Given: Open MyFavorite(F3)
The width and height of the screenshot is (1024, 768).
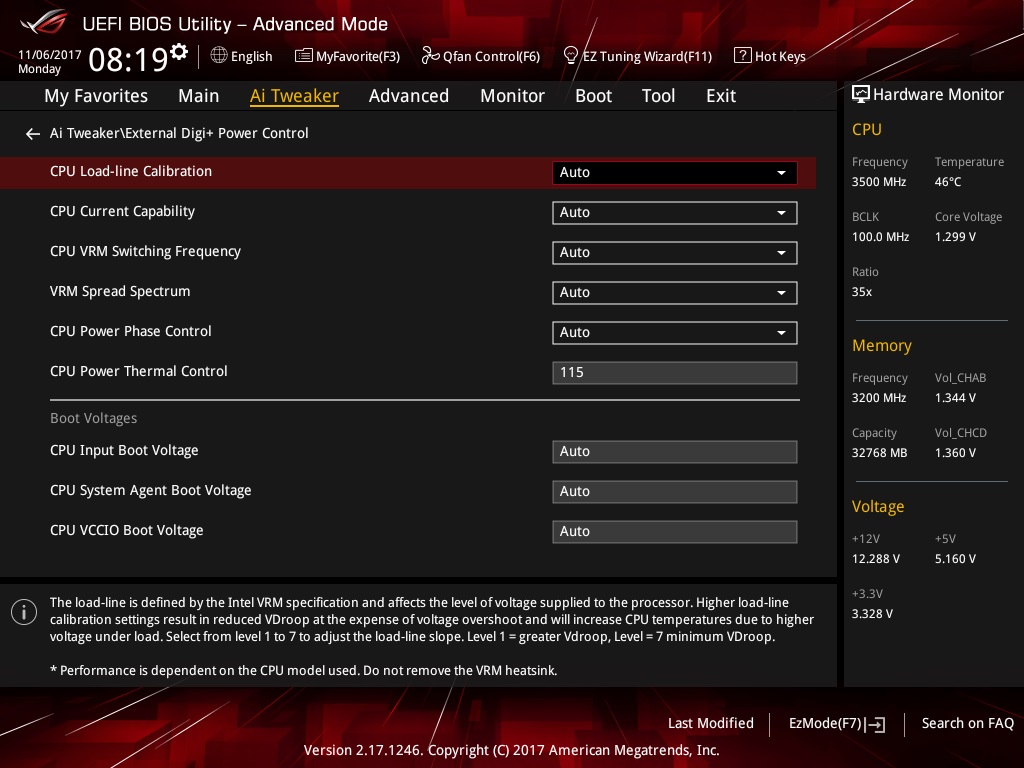Looking at the screenshot, I should (x=347, y=56).
